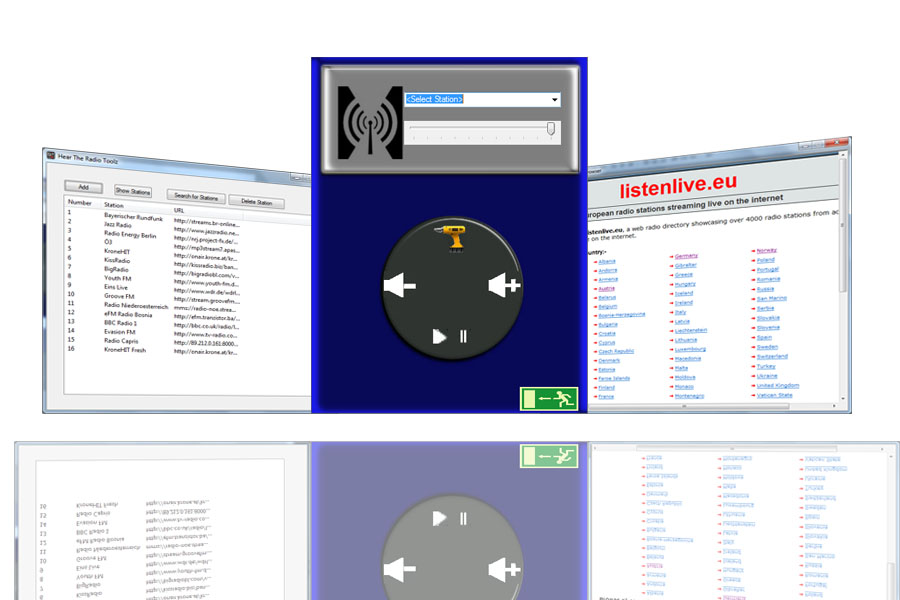The height and width of the screenshot is (600, 900).
Task: Select the KissRadio station row
Action: 153,261
